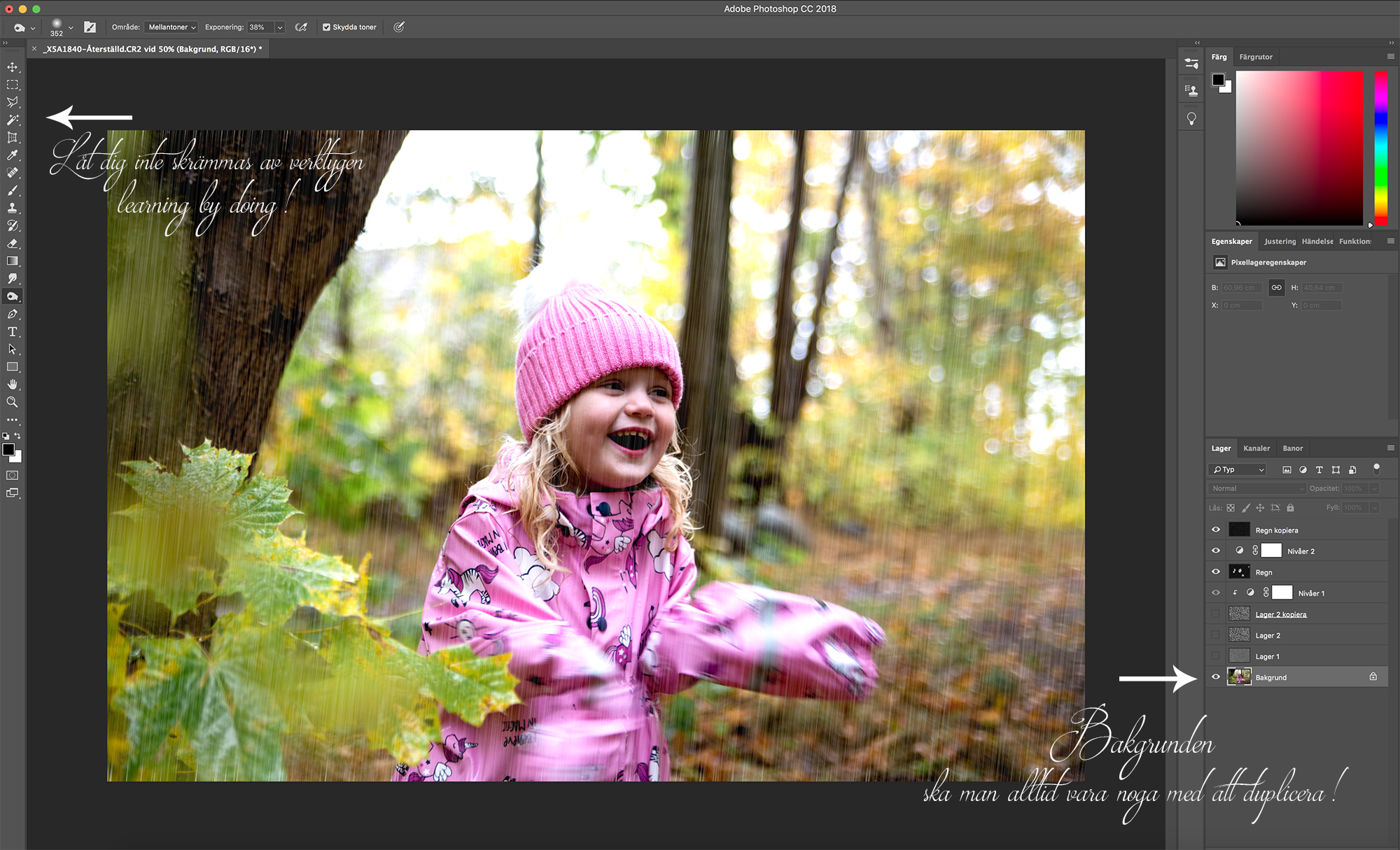Hide the Nivåer 2 layer
This screenshot has width=1400, height=850.
point(1216,551)
